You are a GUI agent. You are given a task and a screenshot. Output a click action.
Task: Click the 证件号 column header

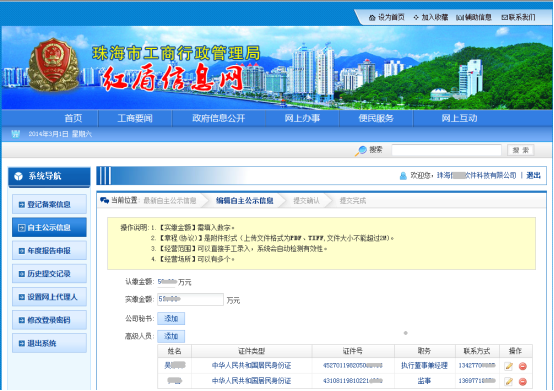pos(353,351)
